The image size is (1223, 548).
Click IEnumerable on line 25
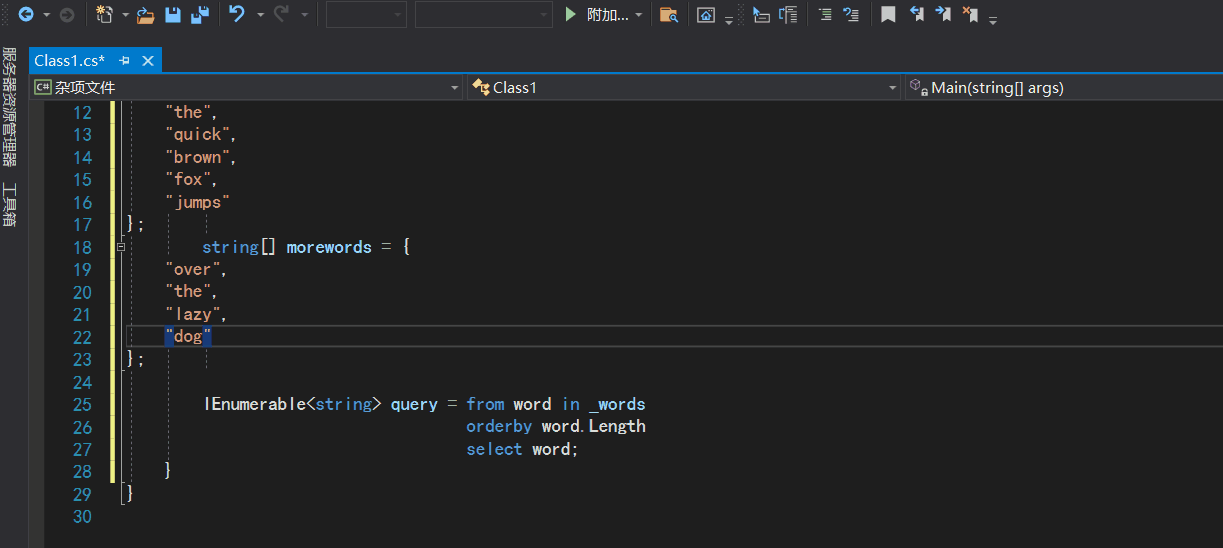(254, 404)
